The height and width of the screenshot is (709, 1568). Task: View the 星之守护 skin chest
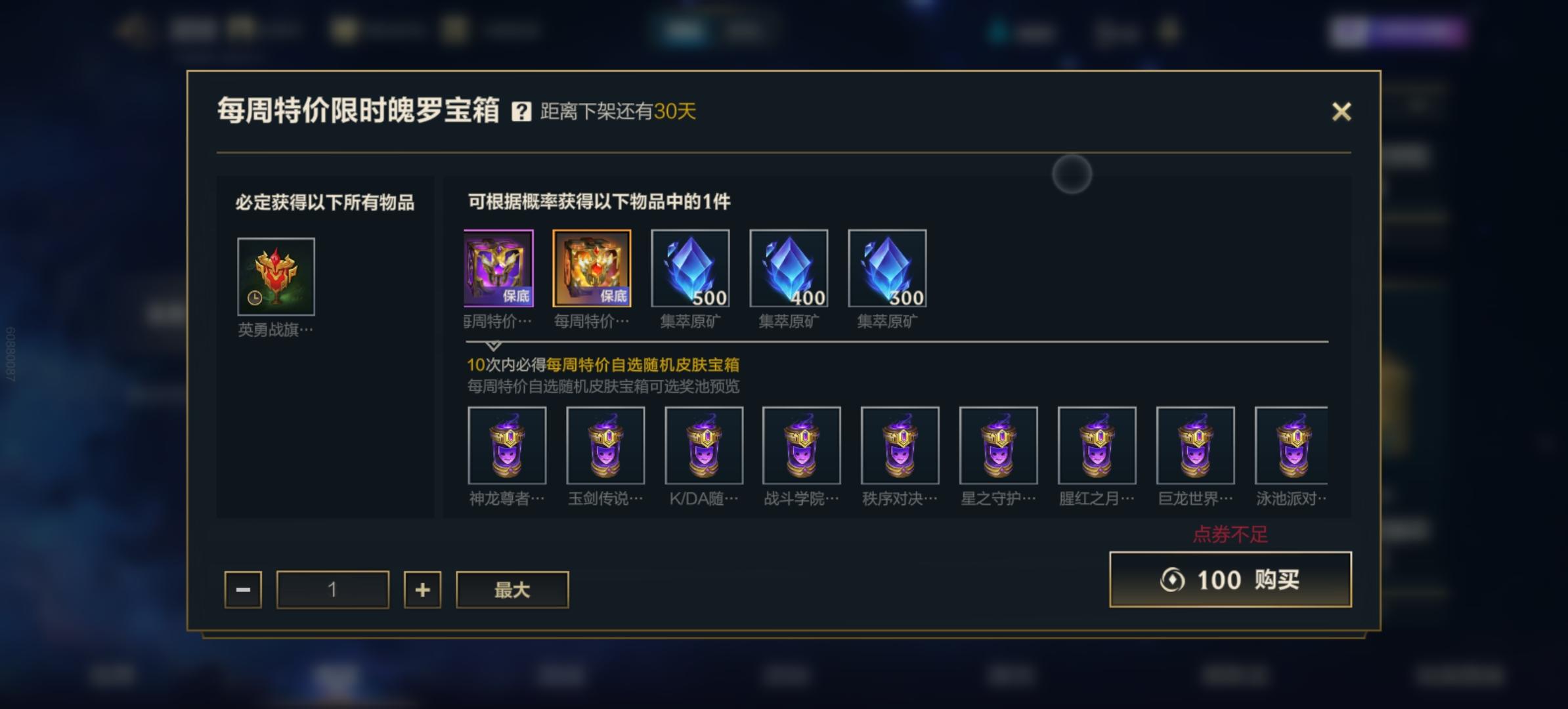tap(999, 445)
